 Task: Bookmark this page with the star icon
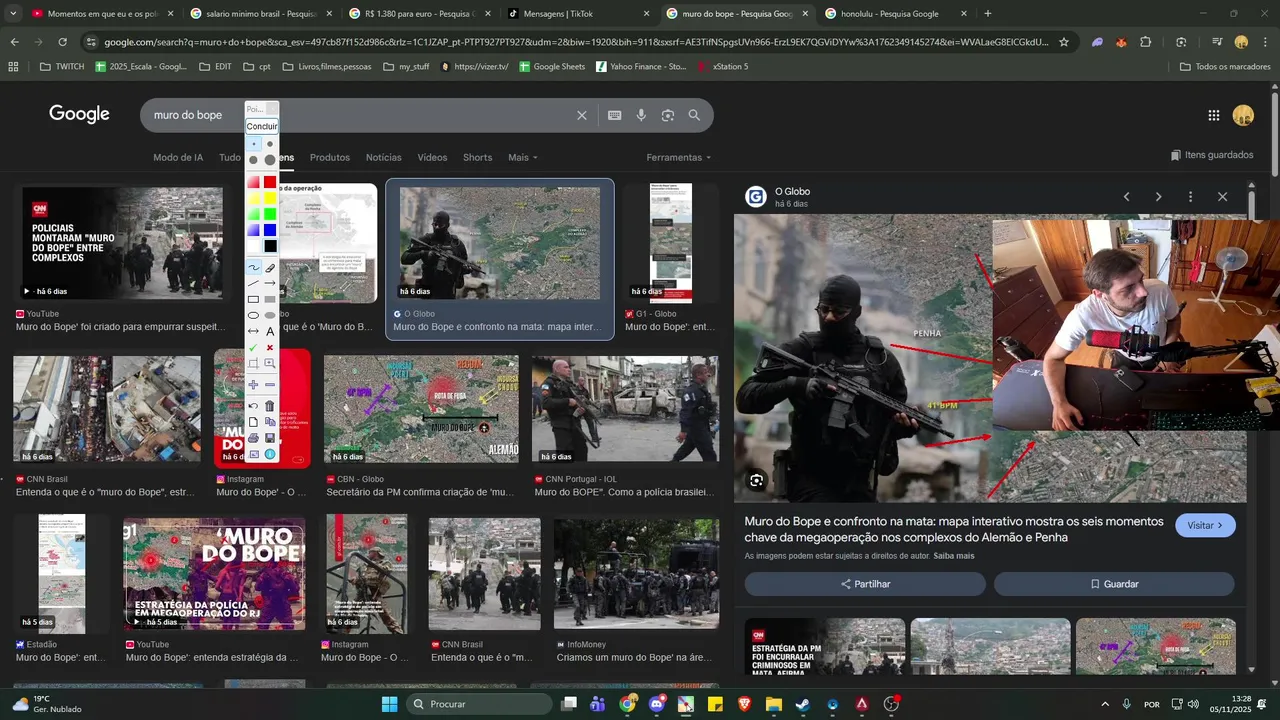tap(1064, 42)
